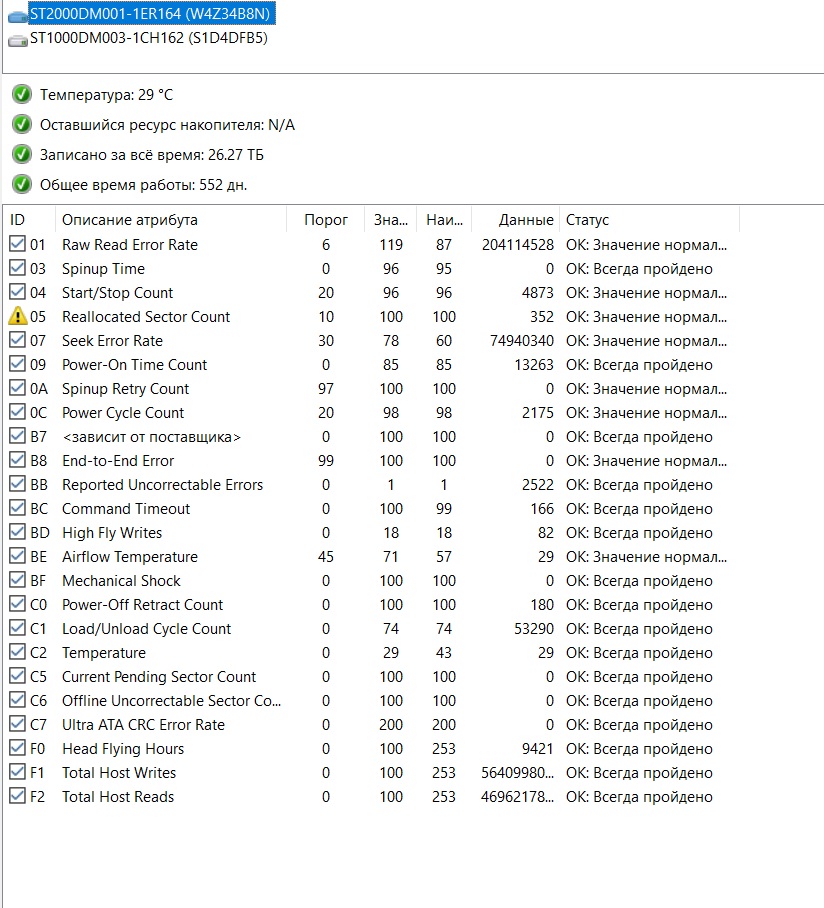Select the ST1000DM003-1CH162 drive entry

tap(148, 39)
